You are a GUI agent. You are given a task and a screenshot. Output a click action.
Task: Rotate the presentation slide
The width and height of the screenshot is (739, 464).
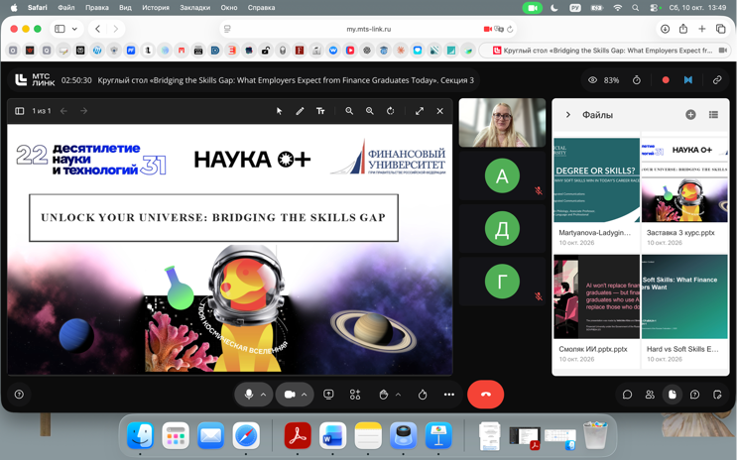[391, 111]
